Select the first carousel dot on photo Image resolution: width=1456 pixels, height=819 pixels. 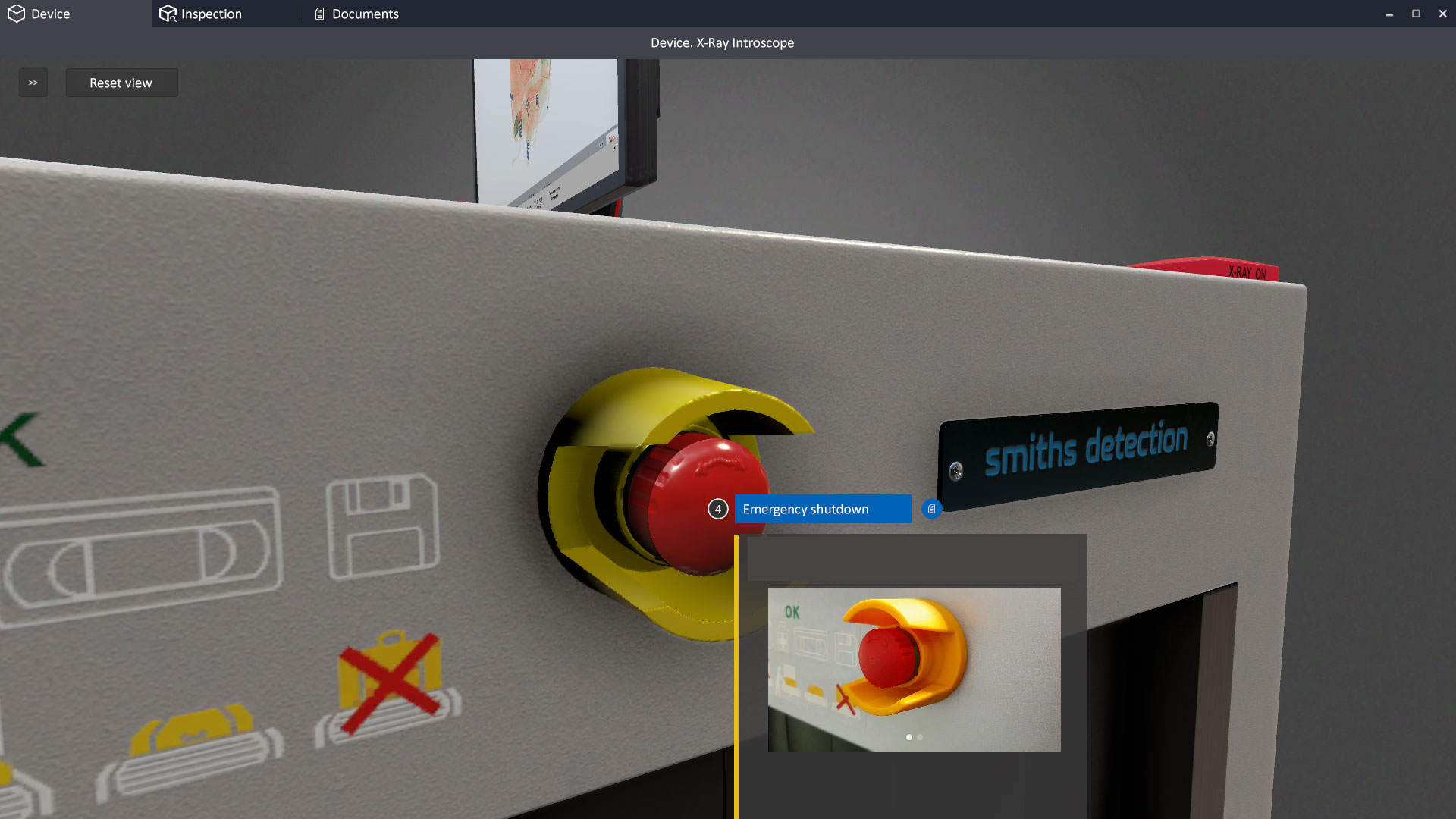tap(908, 737)
